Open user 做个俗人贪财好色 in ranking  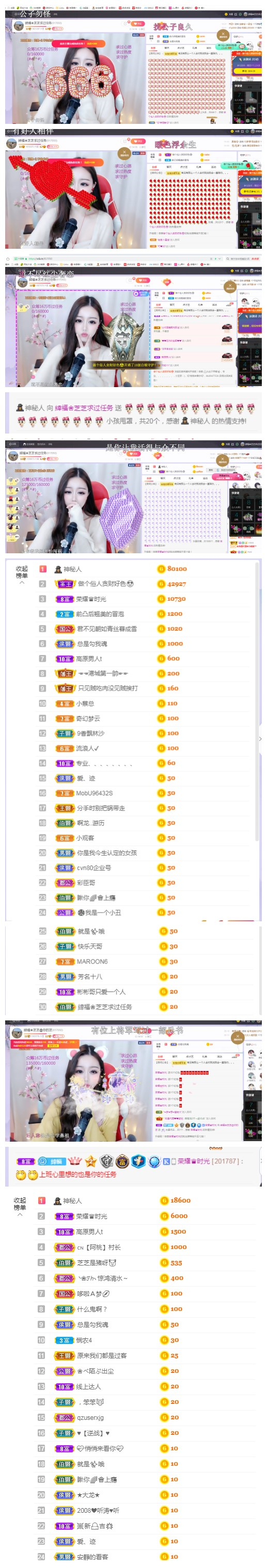pos(105,584)
